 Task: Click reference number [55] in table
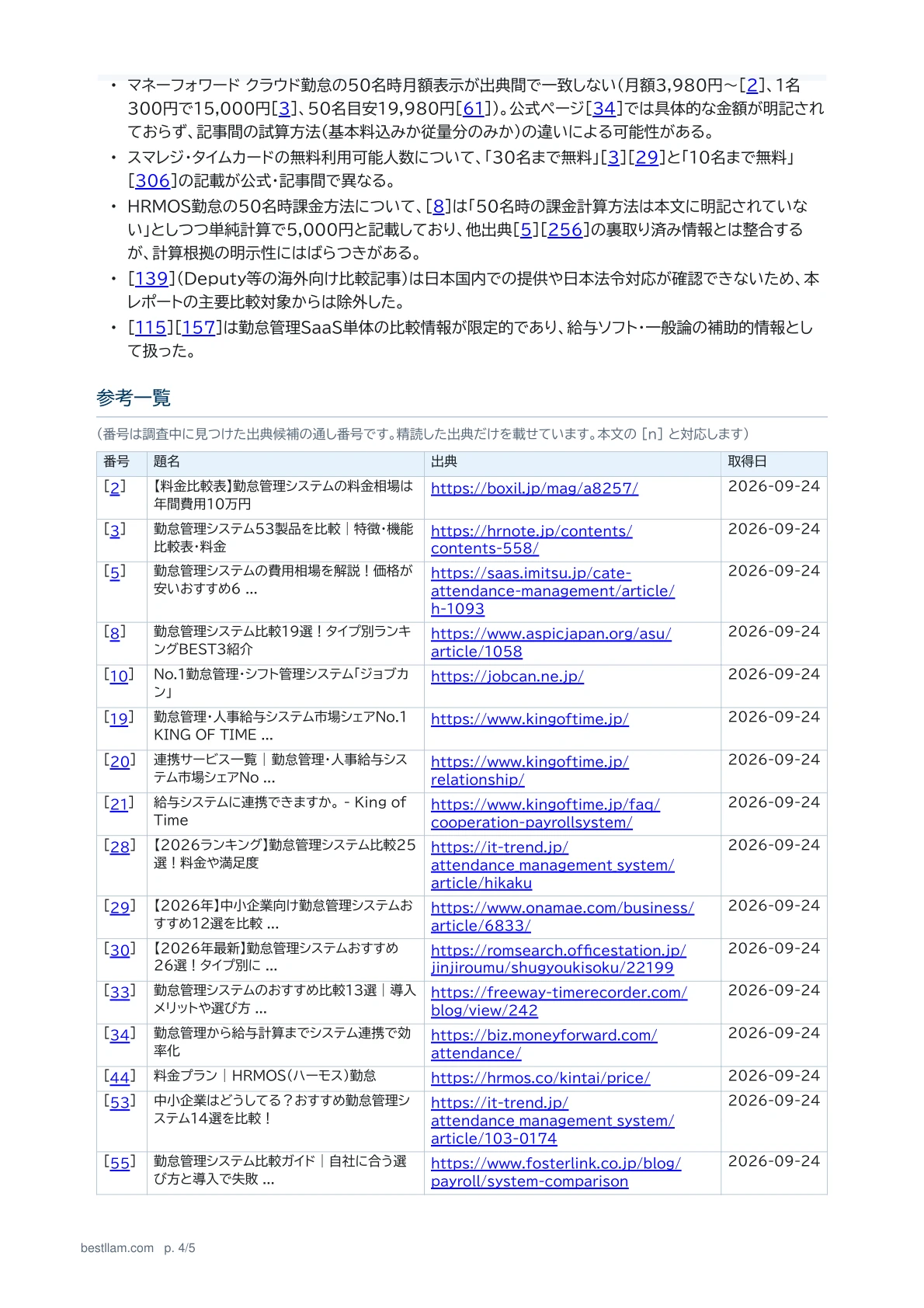[x=120, y=1163]
